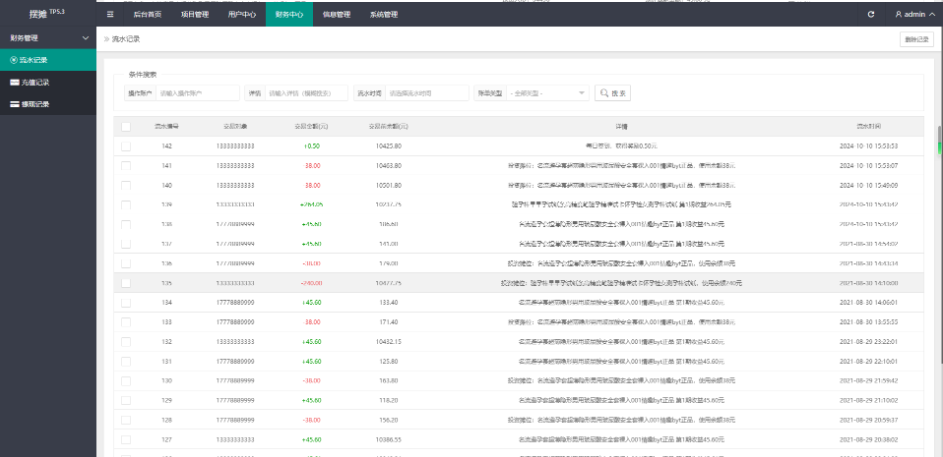Mark the checkbox of record 129
This screenshot has width=943, height=457.
coord(126,400)
